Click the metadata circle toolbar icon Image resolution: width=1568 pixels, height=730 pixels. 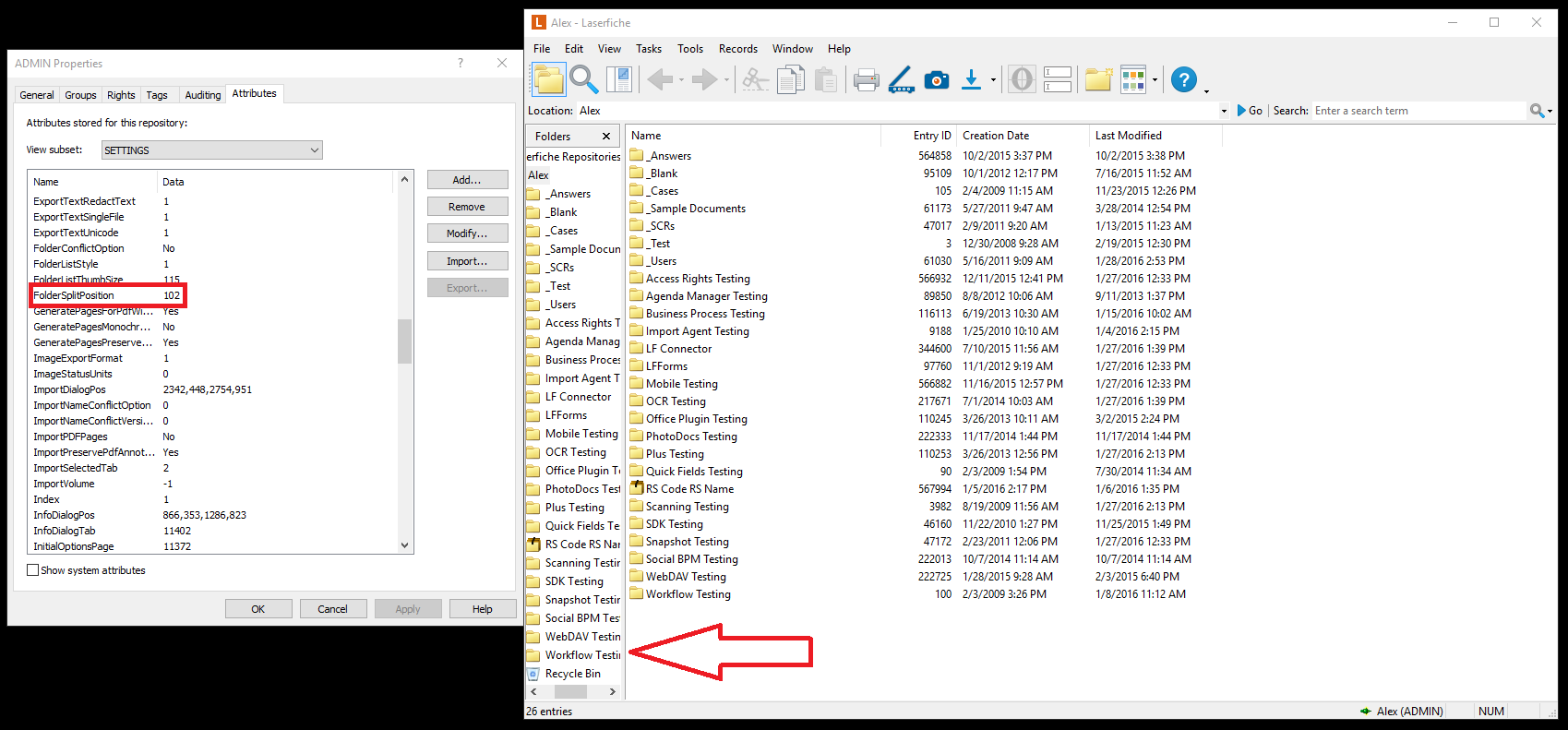1022,79
